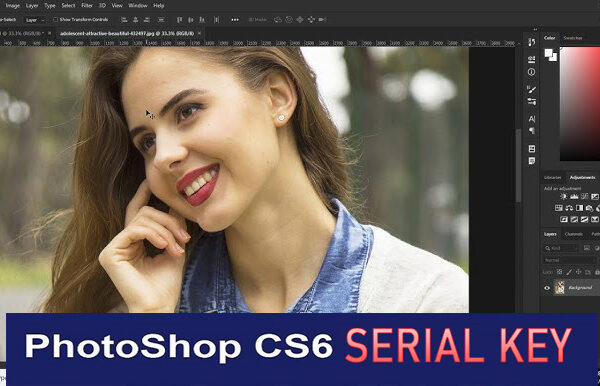Switch to the Libraries tab

click(553, 178)
